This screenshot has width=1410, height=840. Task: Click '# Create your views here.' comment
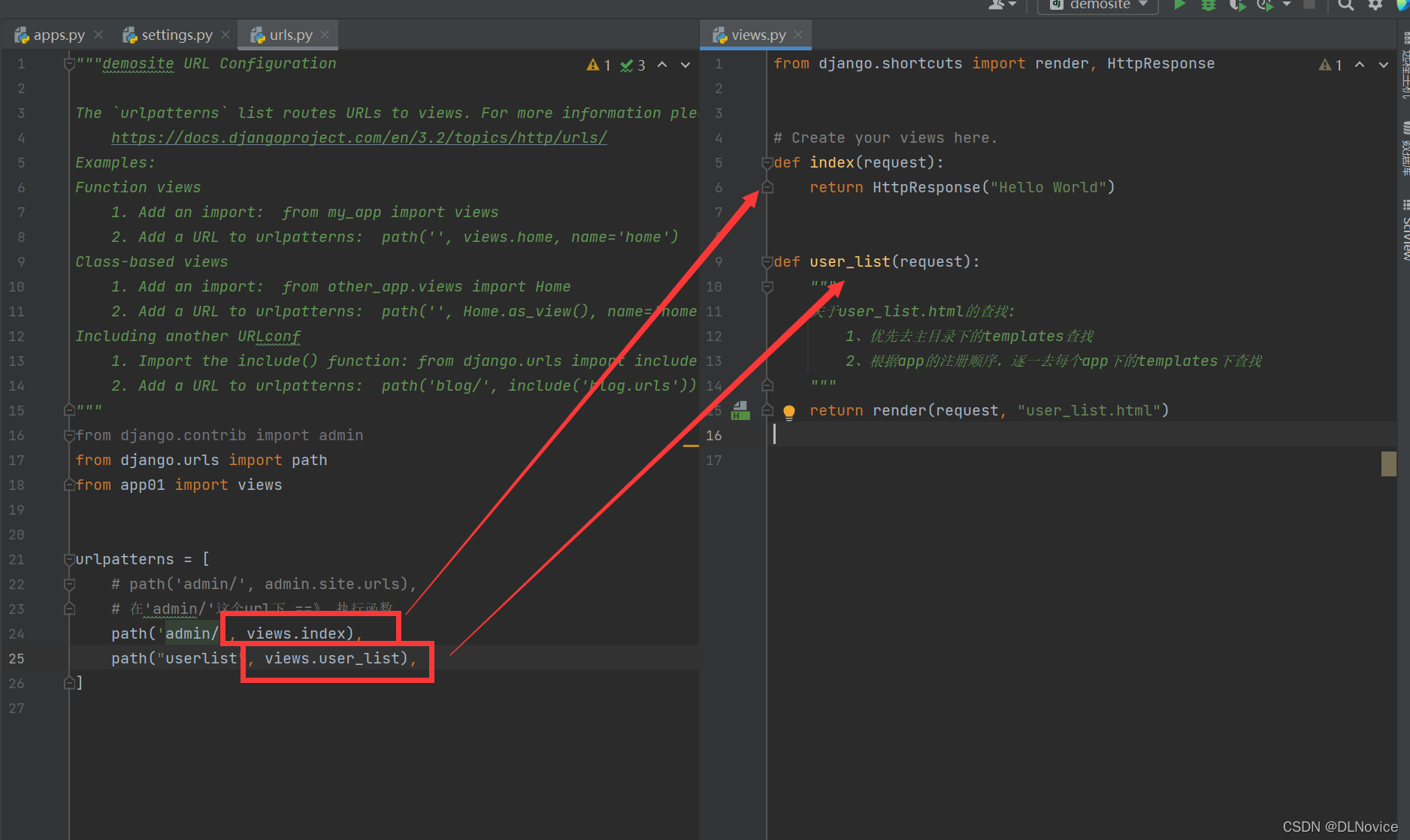point(885,138)
